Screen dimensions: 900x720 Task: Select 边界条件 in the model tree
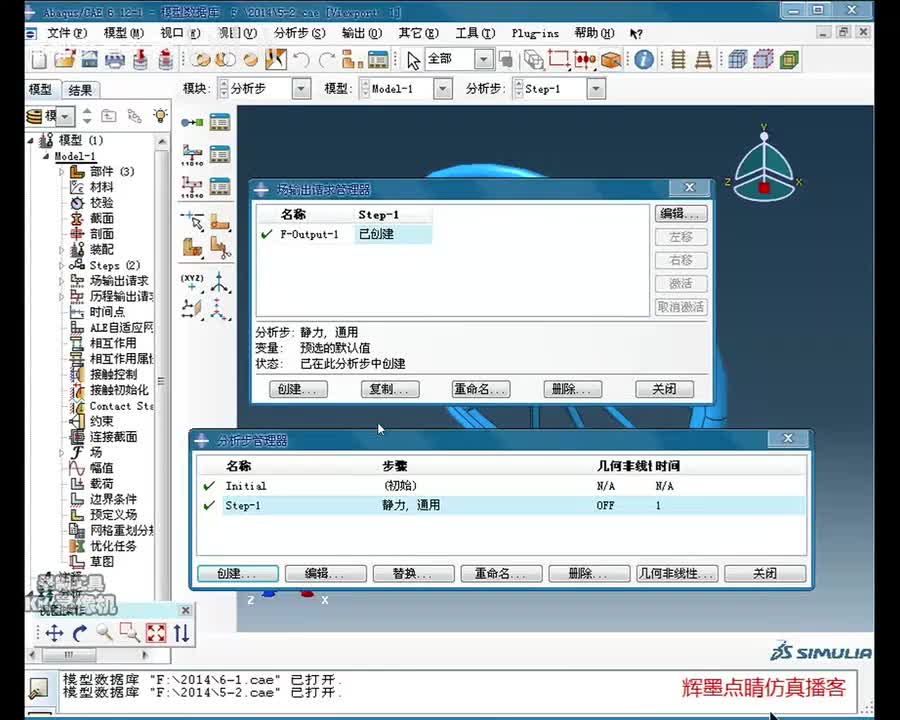[x=113, y=499]
